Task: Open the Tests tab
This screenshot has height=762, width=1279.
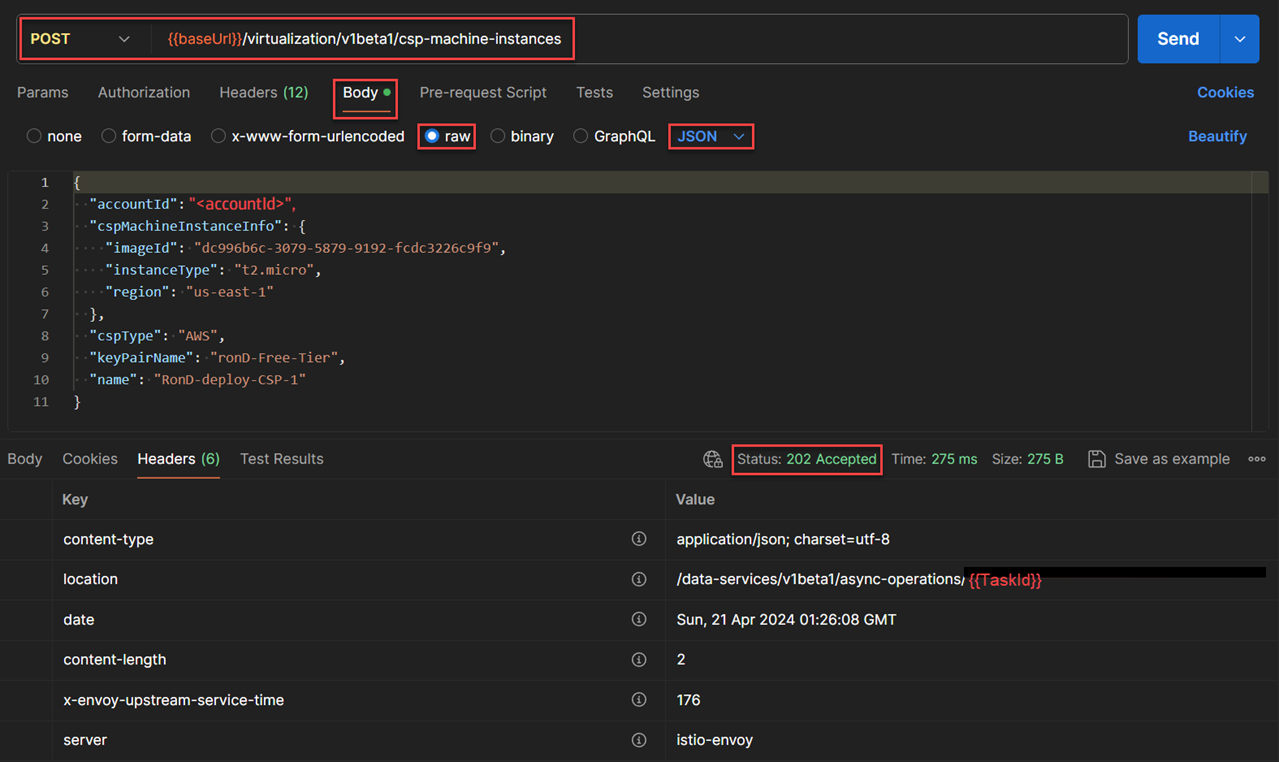Action: coord(594,92)
